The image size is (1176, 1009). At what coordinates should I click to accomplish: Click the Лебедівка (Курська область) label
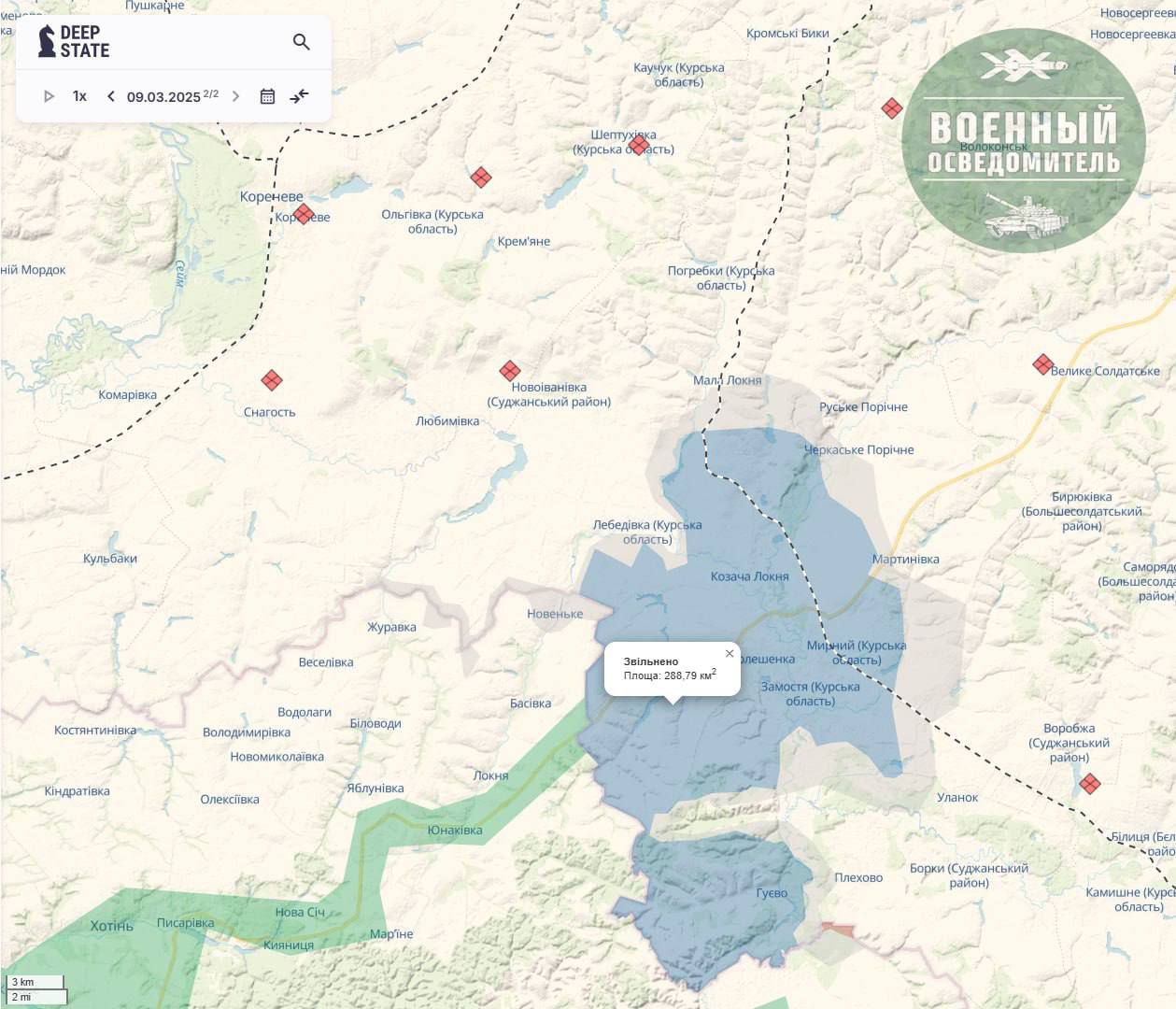click(x=647, y=532)
